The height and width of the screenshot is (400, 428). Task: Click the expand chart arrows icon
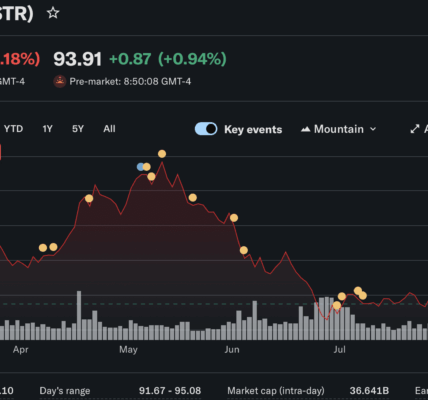click(415, 129)
